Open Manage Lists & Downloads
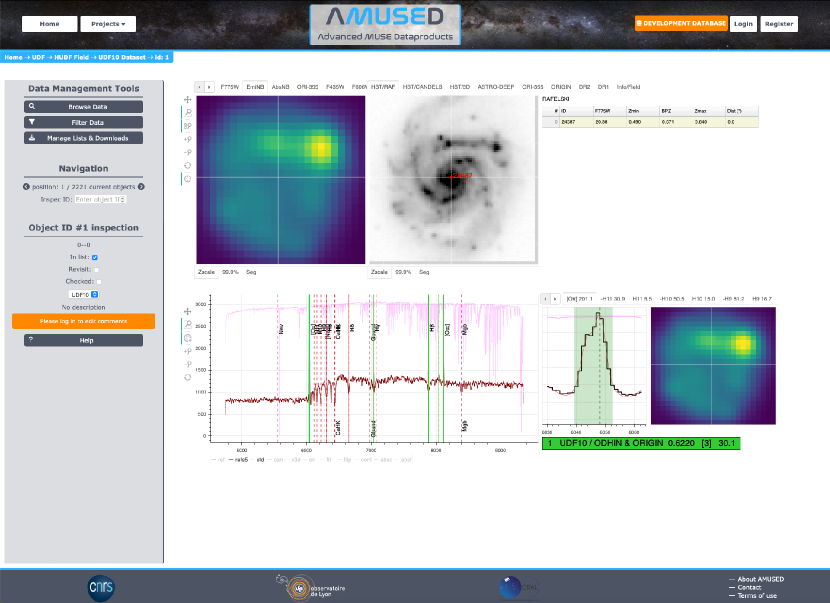The height and width of the screenshot is (603, 830). (x=83, y=138)
